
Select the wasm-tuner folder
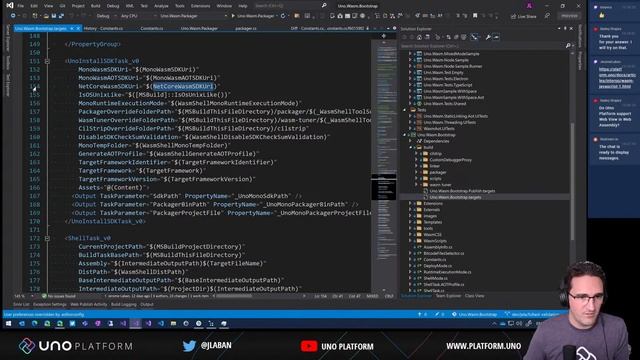[x=440, y=185]
